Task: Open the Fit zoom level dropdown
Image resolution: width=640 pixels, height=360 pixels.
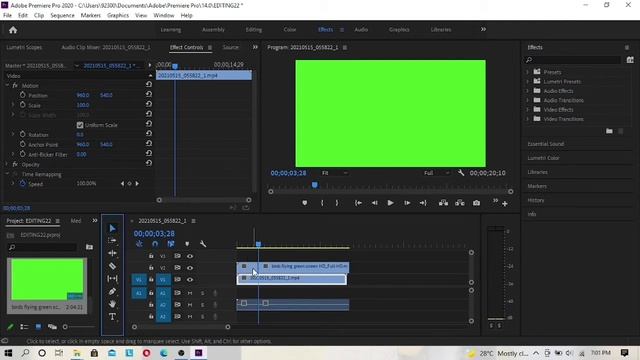Action: pyautogui.click(x=335, y=173)
